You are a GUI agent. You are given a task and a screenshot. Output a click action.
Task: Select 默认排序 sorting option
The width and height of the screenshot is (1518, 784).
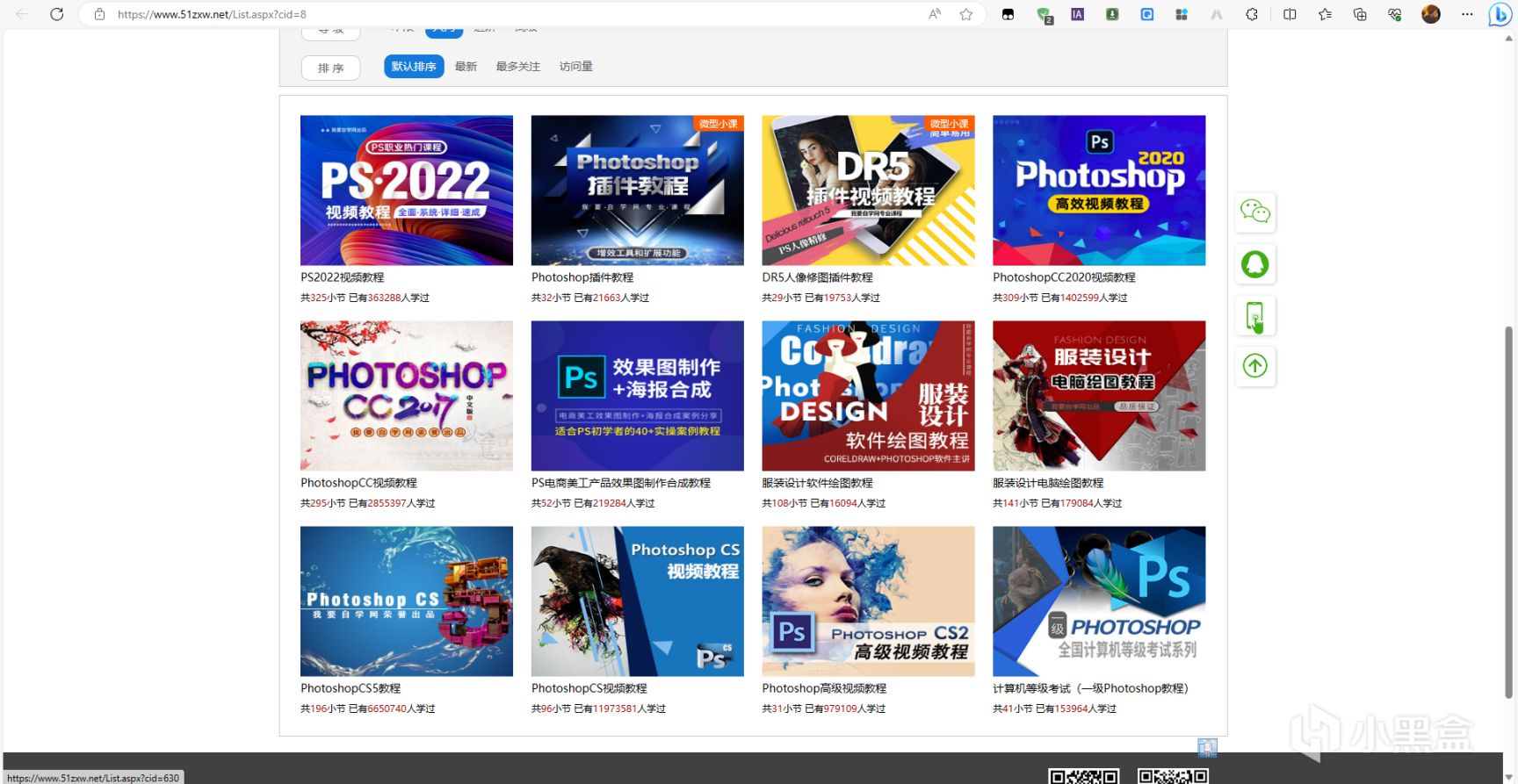tap(414, 67)
